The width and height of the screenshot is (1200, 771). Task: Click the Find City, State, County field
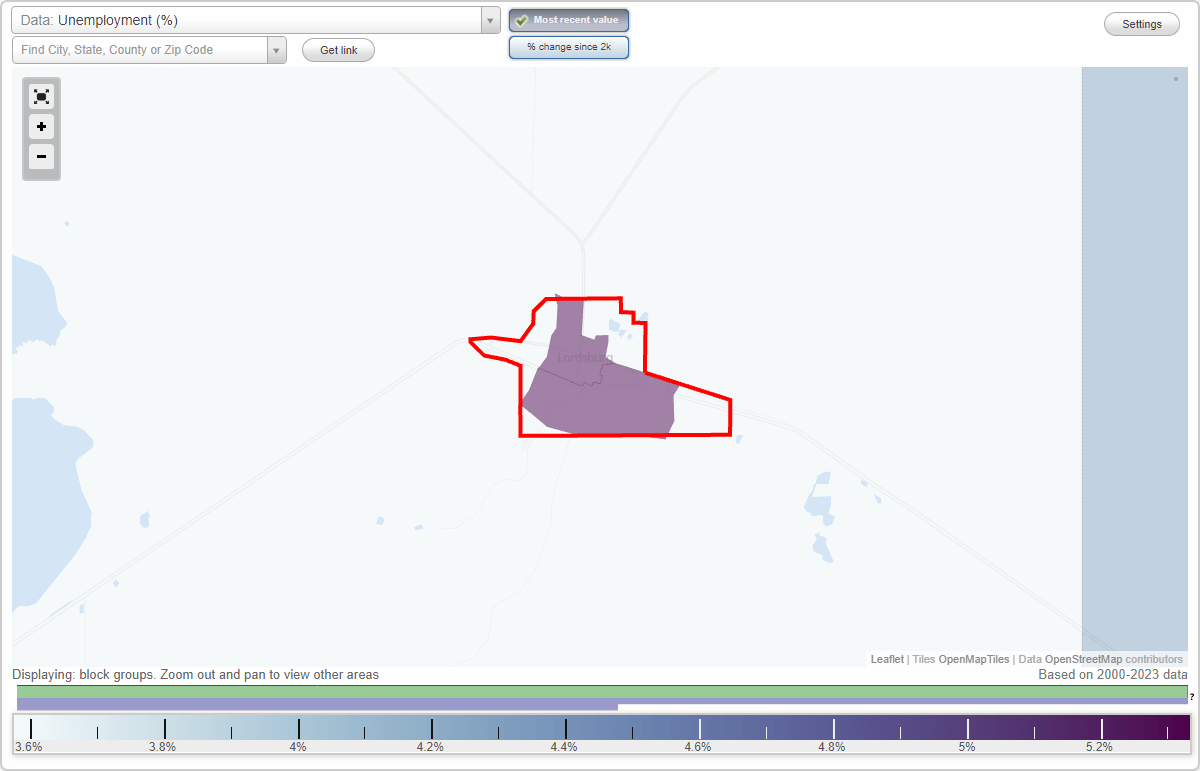coord(140,49)
